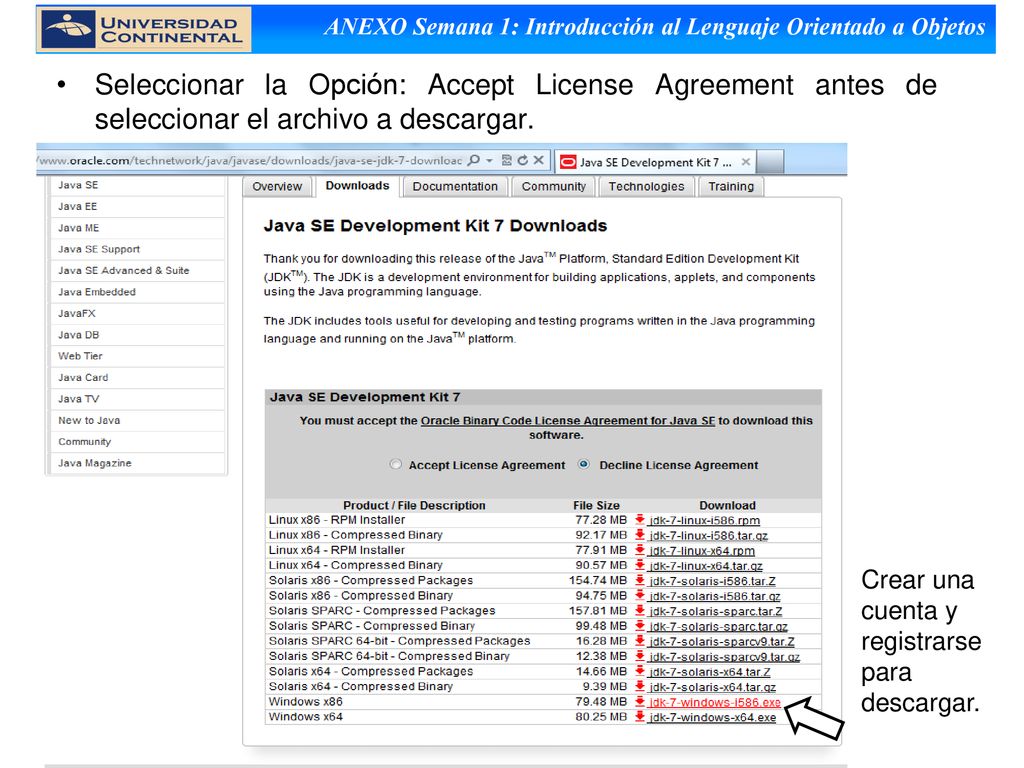The width and height of the screenshot is (1024, 768).
Task: Click the Windows x86 product description text
Action: [x=306, y=701]
